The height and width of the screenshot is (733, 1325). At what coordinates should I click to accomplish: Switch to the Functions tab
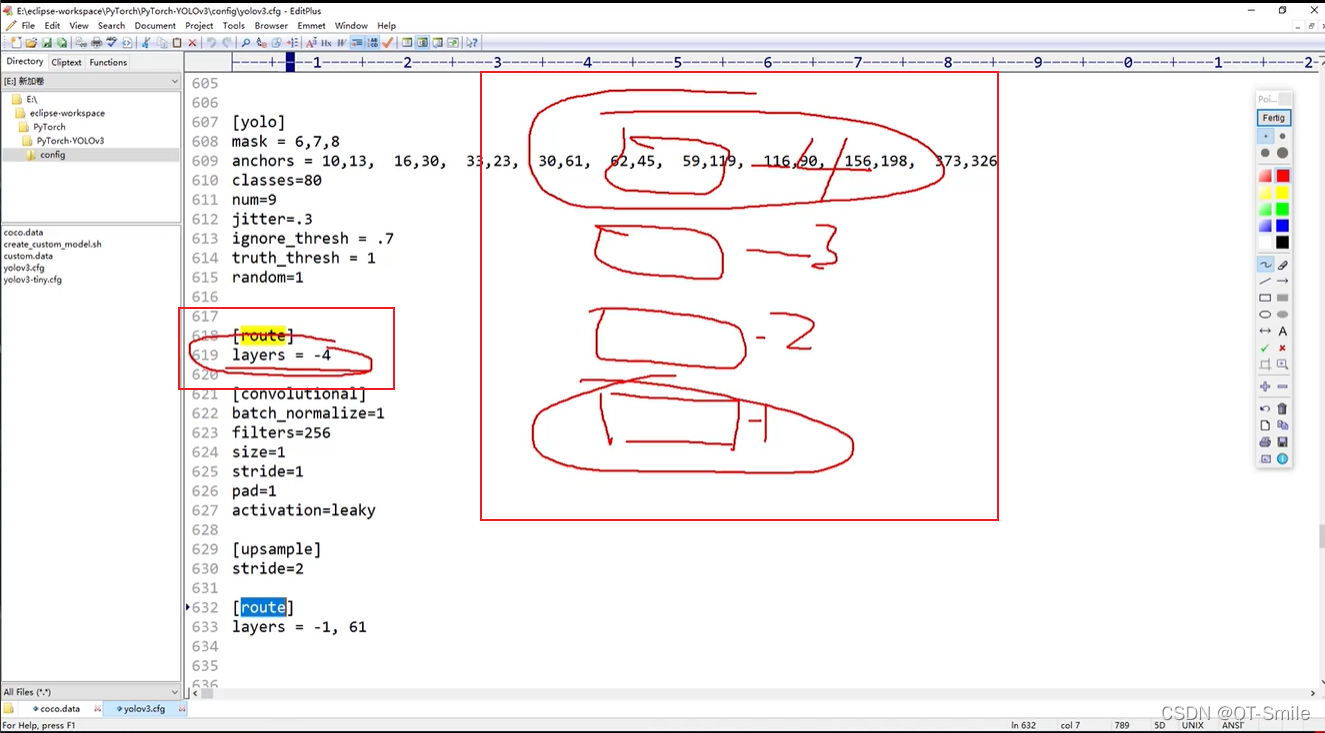108,62
